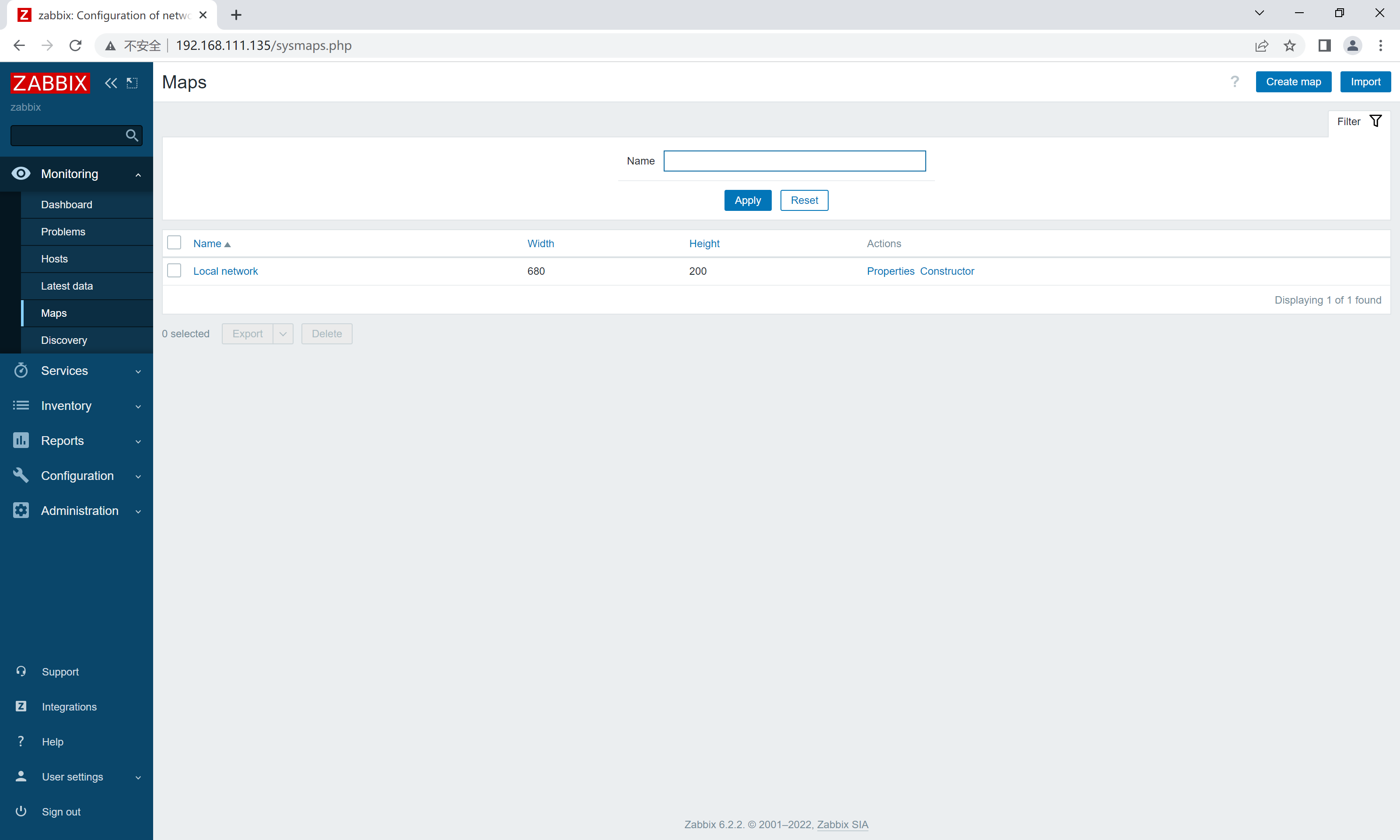1400x840 pixels.
Task: Expand the Administration menu chevron
Action: (x=138, y=512)
